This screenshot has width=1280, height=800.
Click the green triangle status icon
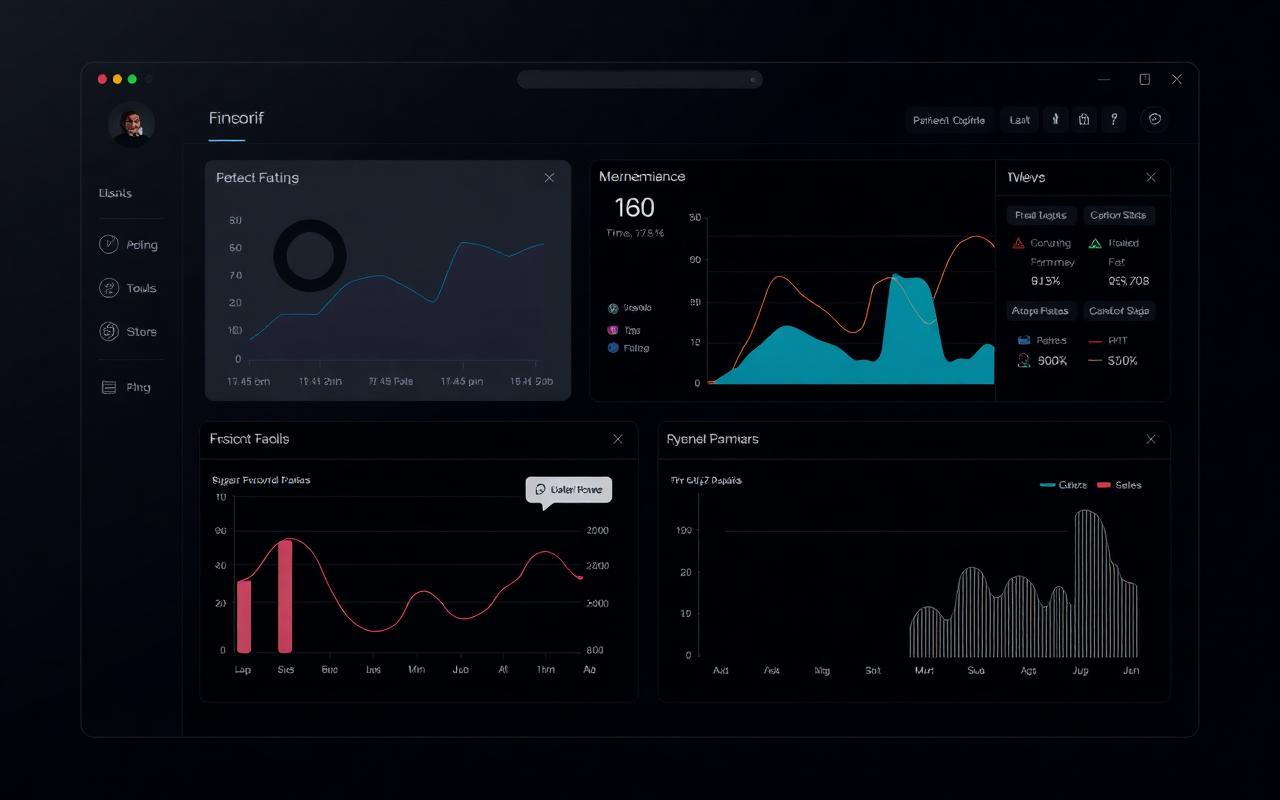(x=1094, y=243)
